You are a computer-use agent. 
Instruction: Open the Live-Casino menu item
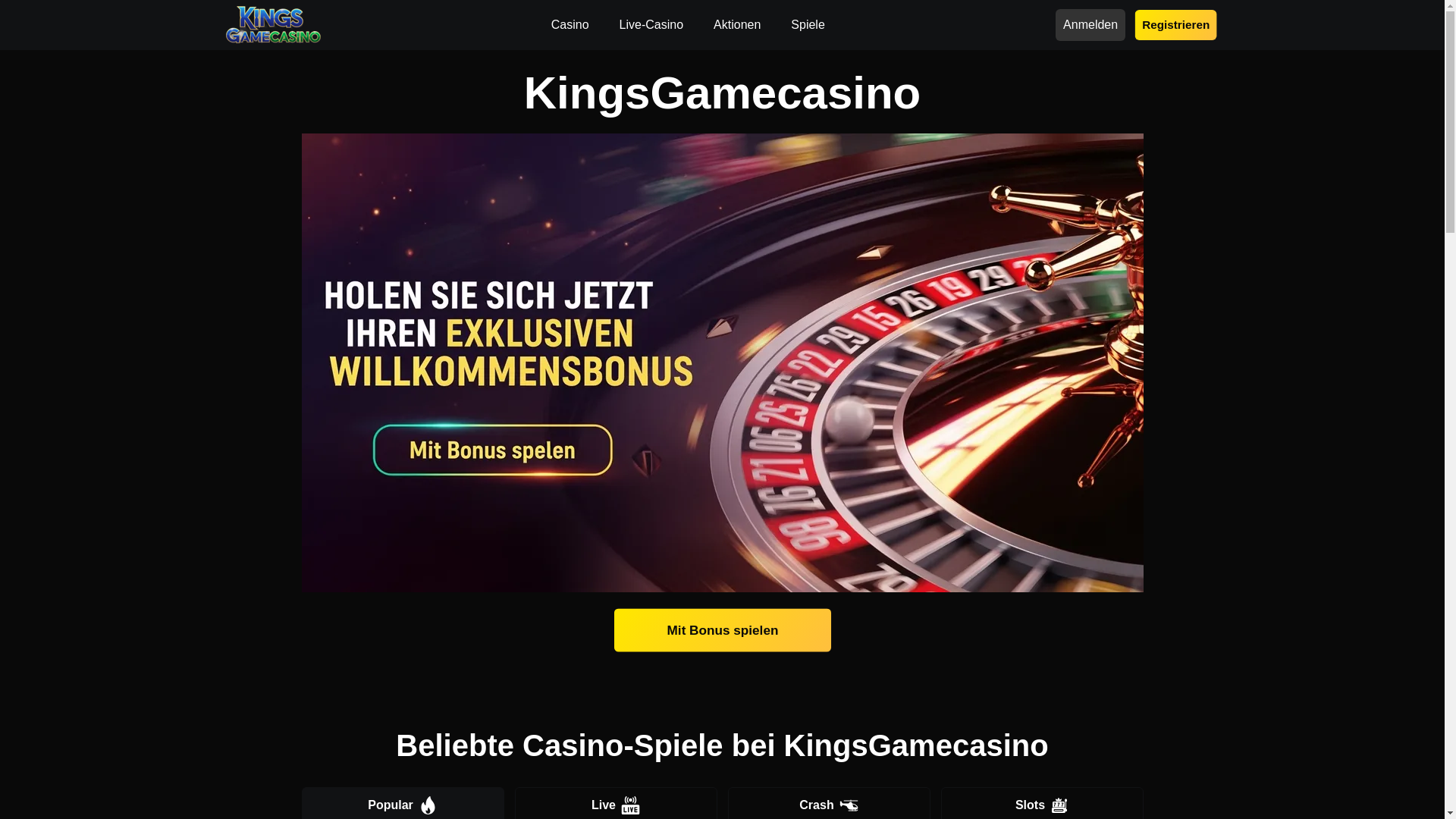click(651, 25)
